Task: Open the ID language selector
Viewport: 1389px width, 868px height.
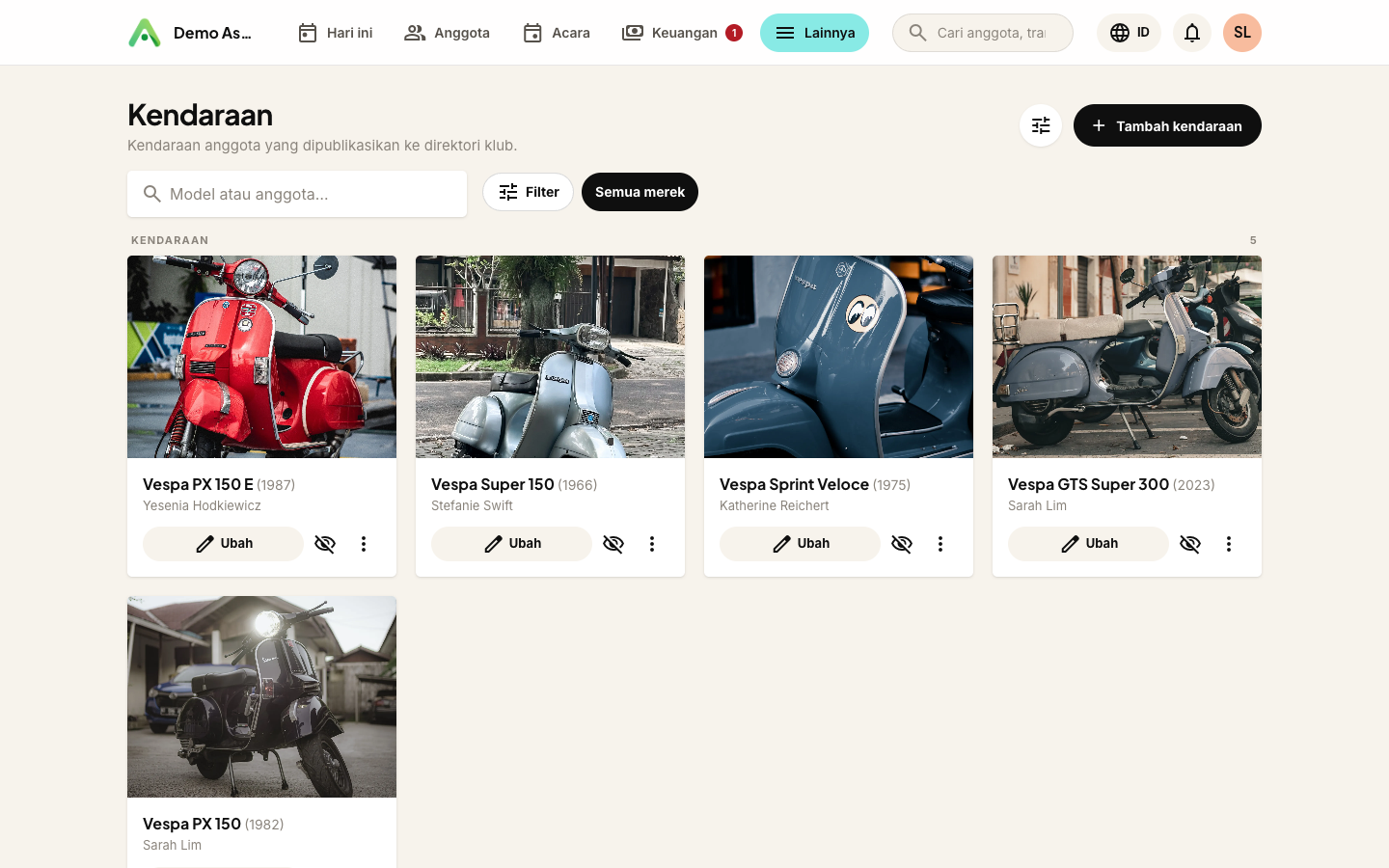Action: click(x=1129, y=33)
